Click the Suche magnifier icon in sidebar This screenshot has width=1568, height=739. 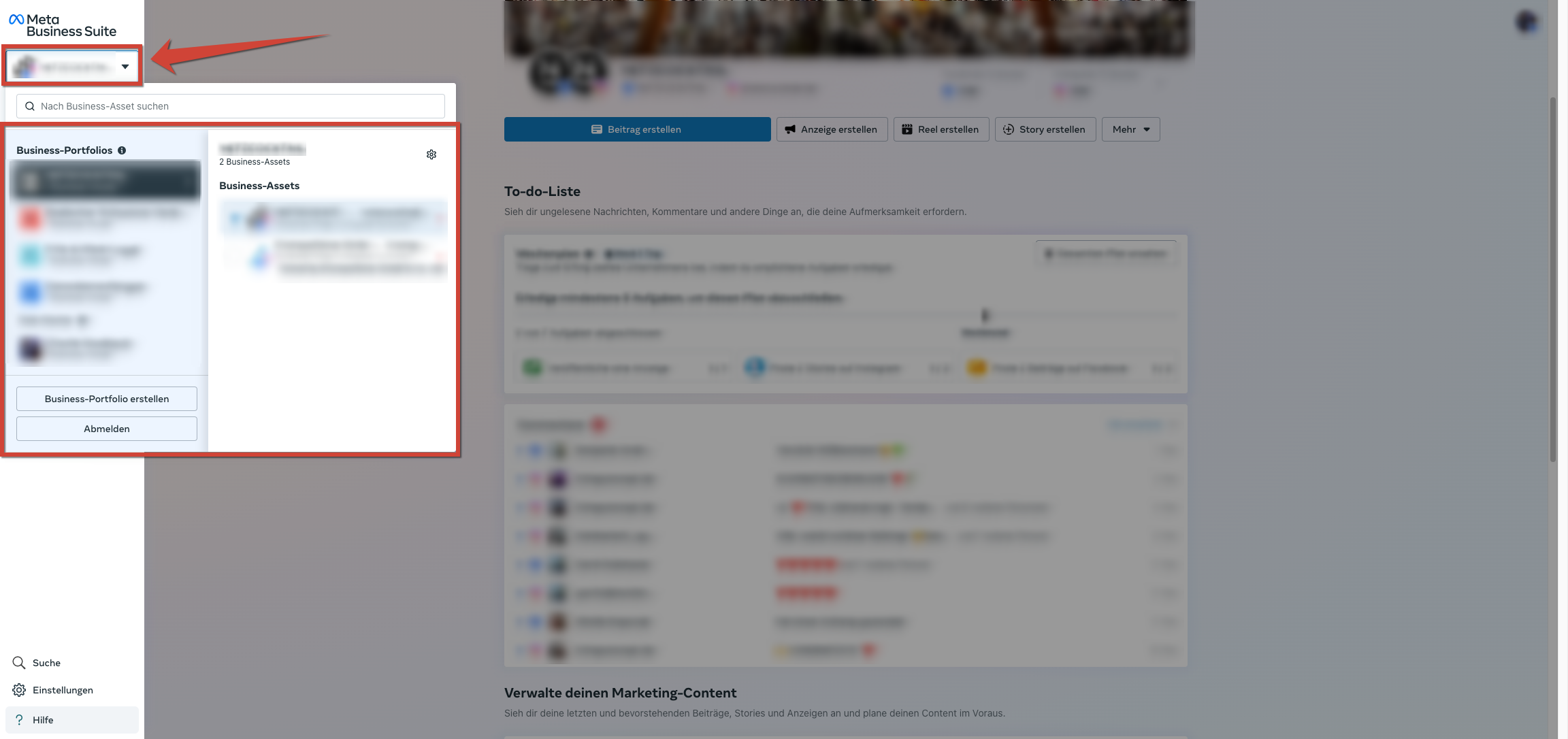coord(19,663)
